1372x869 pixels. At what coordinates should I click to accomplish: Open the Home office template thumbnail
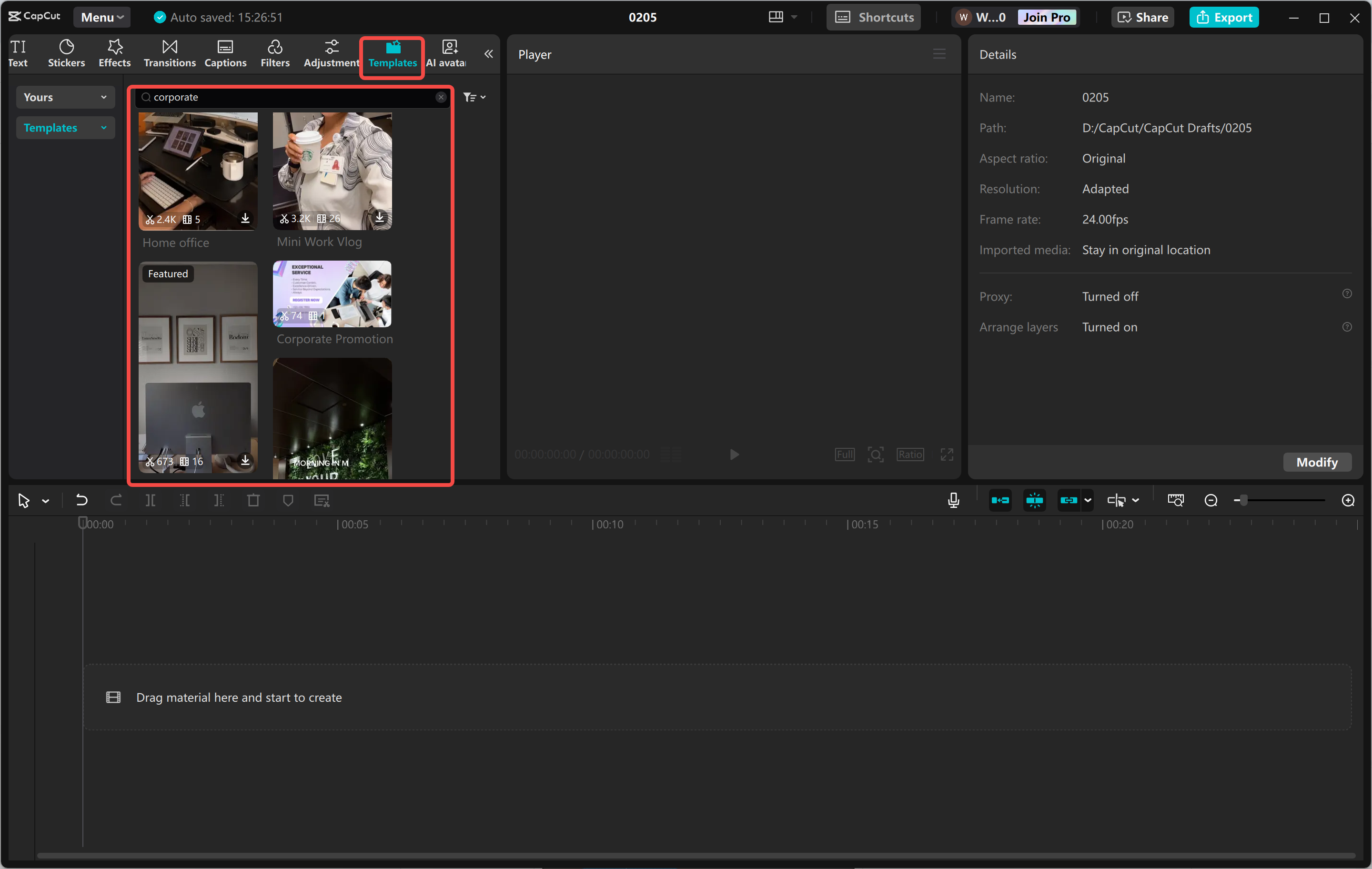(198, 171)
